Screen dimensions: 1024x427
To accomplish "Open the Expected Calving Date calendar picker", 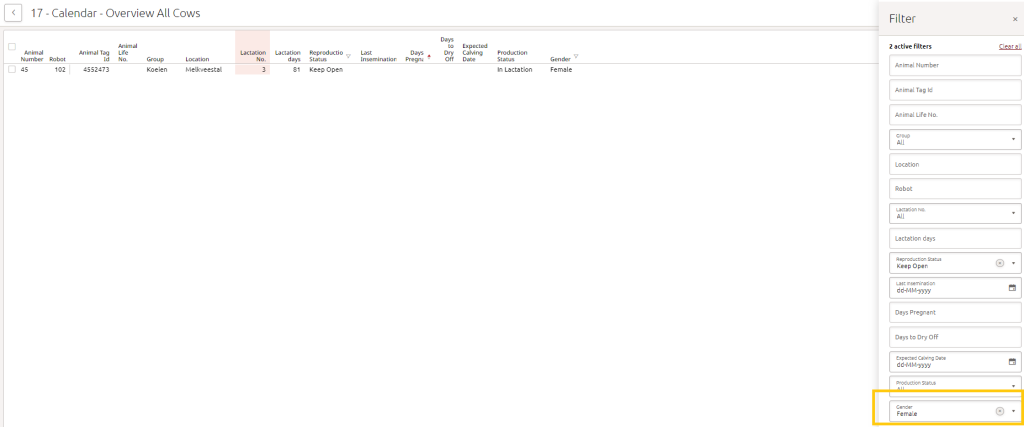I will [x=1012, y=361].
